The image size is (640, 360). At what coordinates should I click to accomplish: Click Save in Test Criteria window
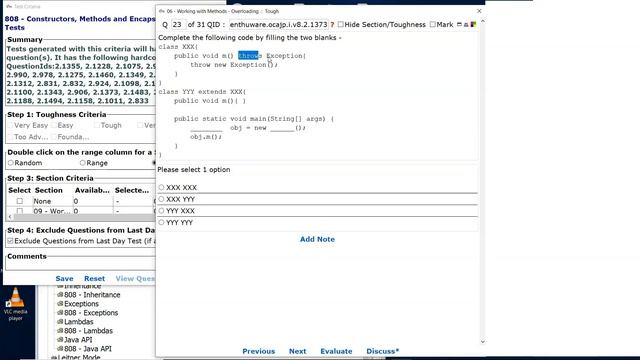(64, 278)
